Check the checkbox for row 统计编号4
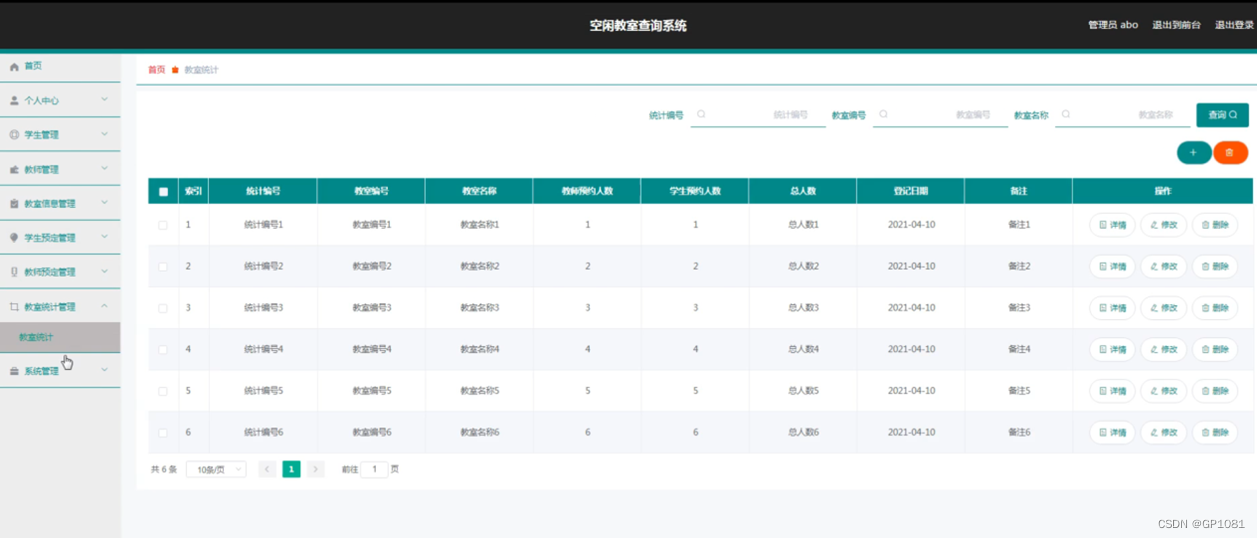Screen dimensions: 1260x538 (163, 350)
